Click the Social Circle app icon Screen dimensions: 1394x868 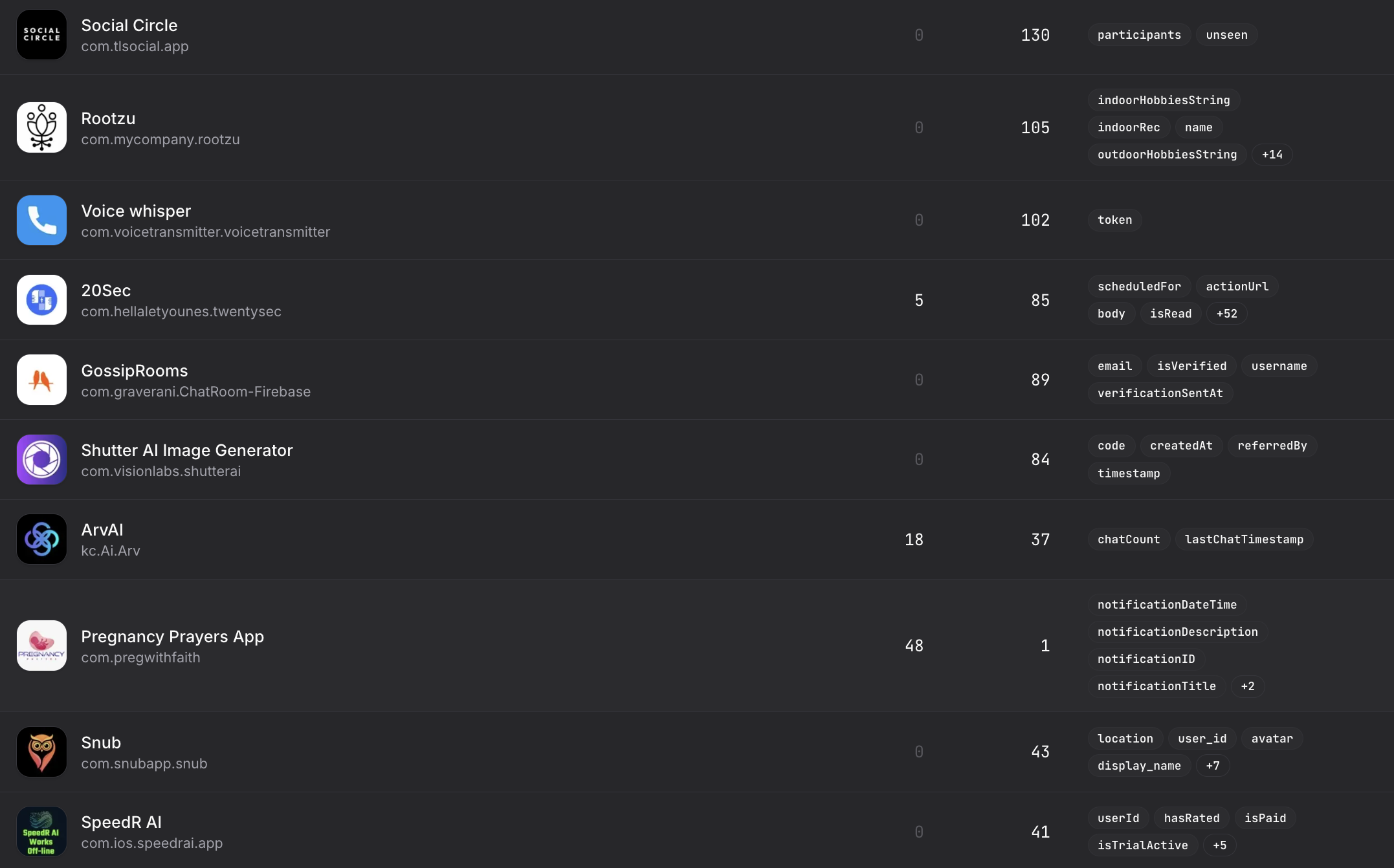click(41, 35)
